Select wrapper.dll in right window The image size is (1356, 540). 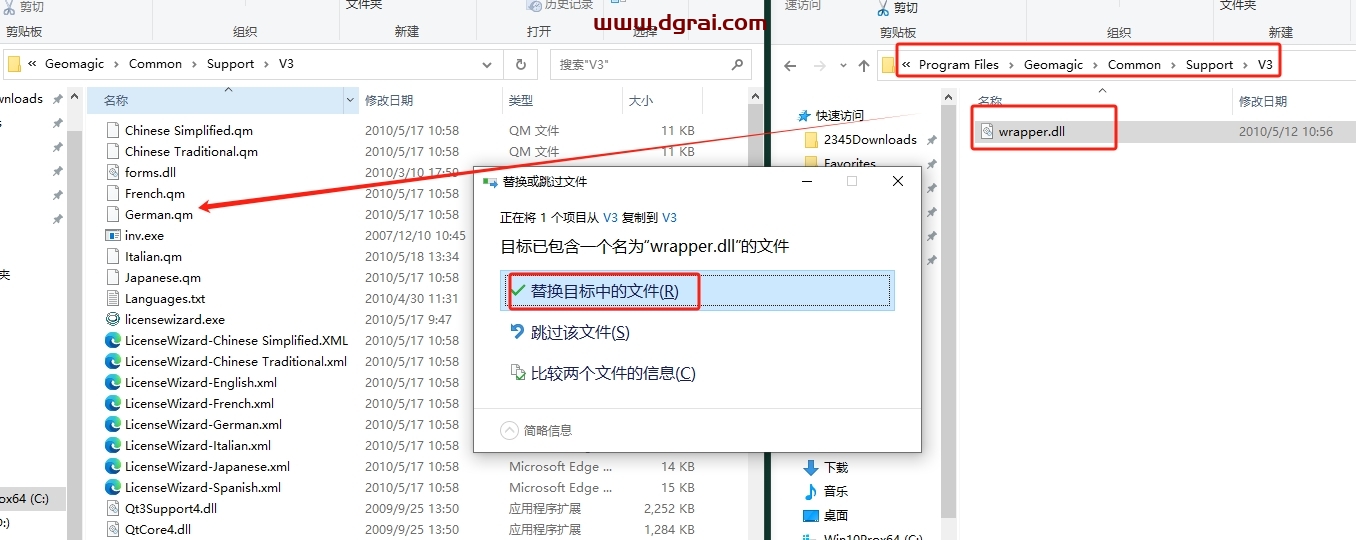click(1030, 131)
